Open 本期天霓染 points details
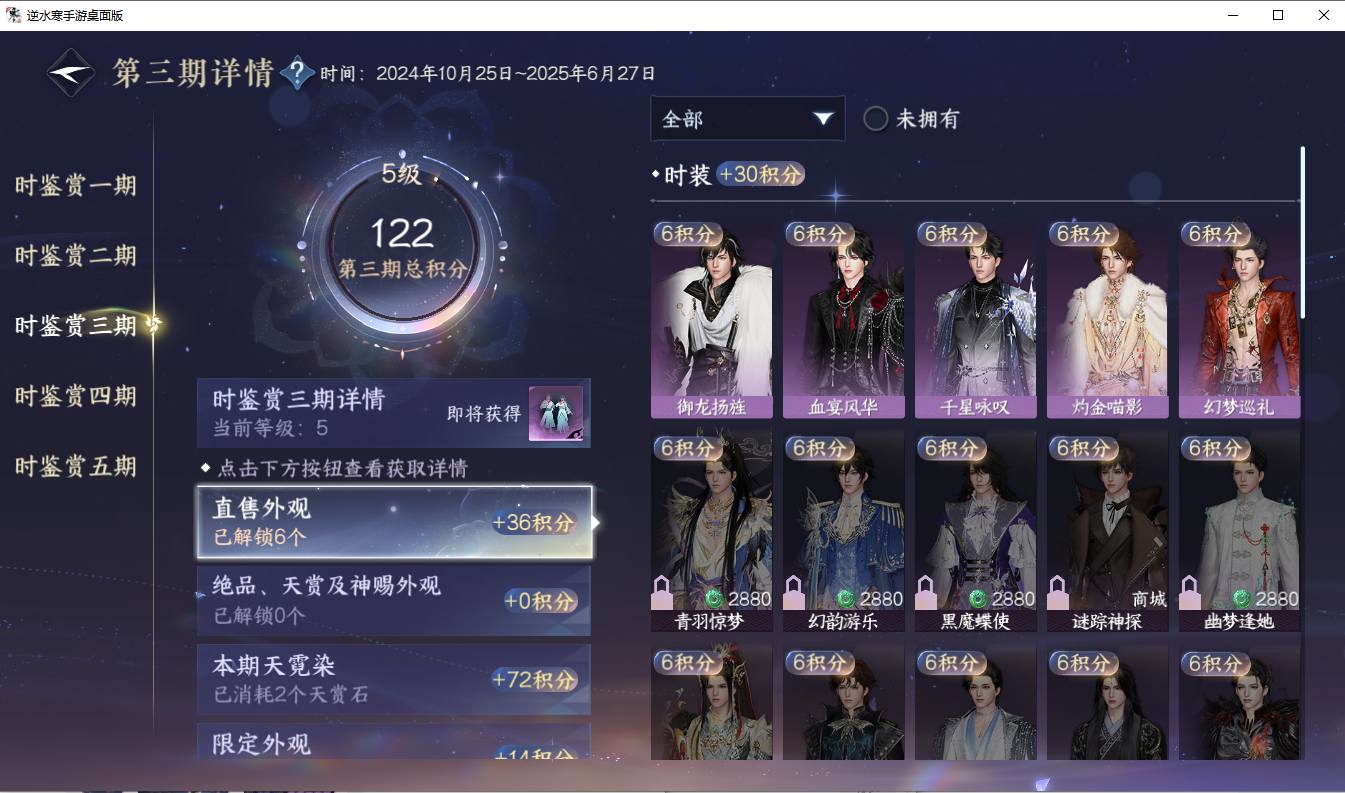 [x=394, y=679]
